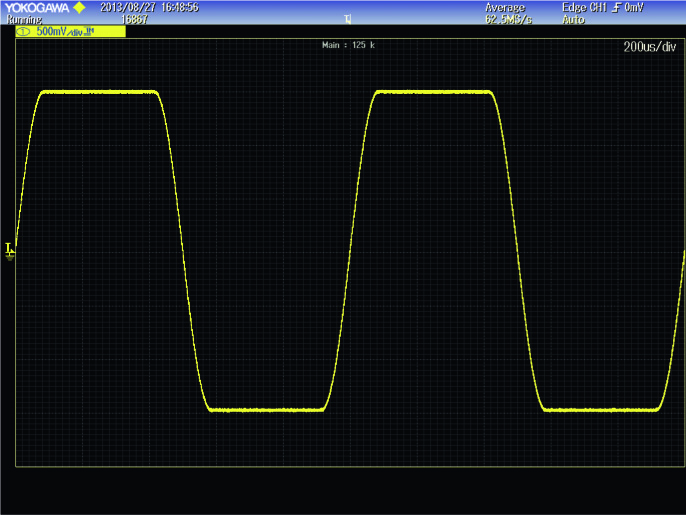The image size is (686, 515).
Task: Click the Auto trigger mode text
Action: coord(574,19)
